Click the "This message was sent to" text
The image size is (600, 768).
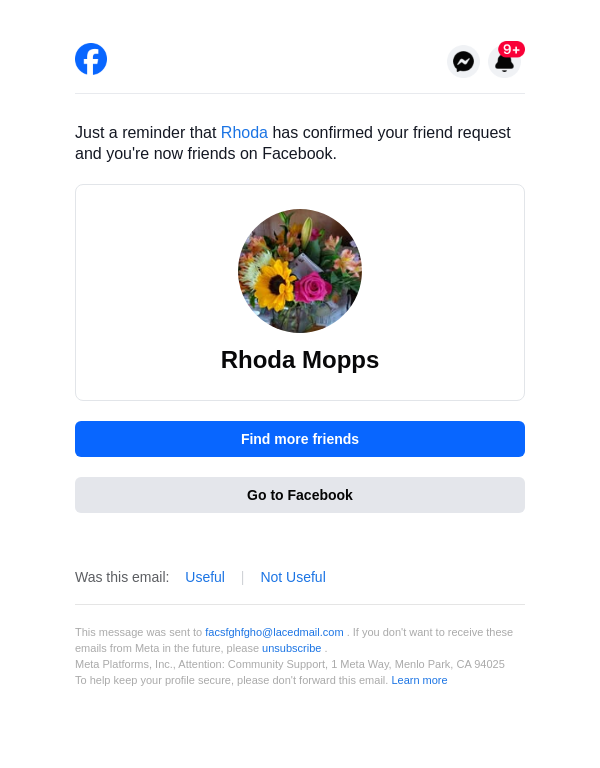click(138, 632)
